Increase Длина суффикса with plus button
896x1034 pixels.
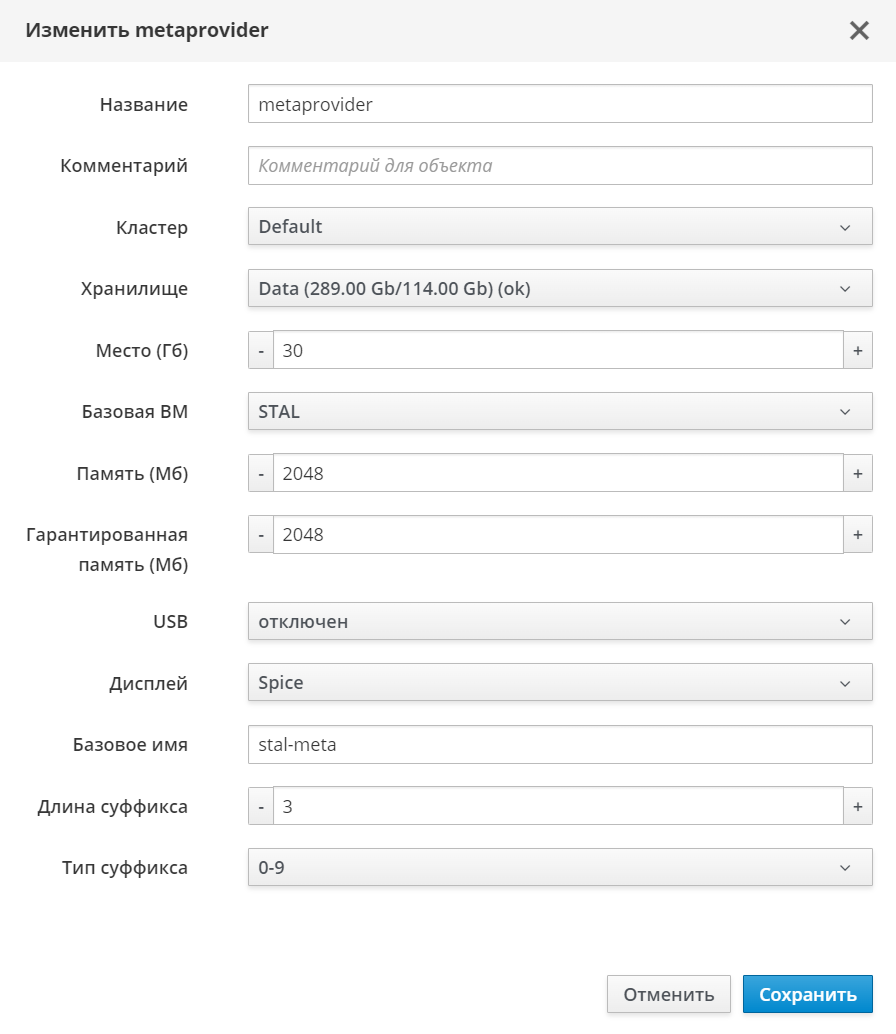pos(857,806)
